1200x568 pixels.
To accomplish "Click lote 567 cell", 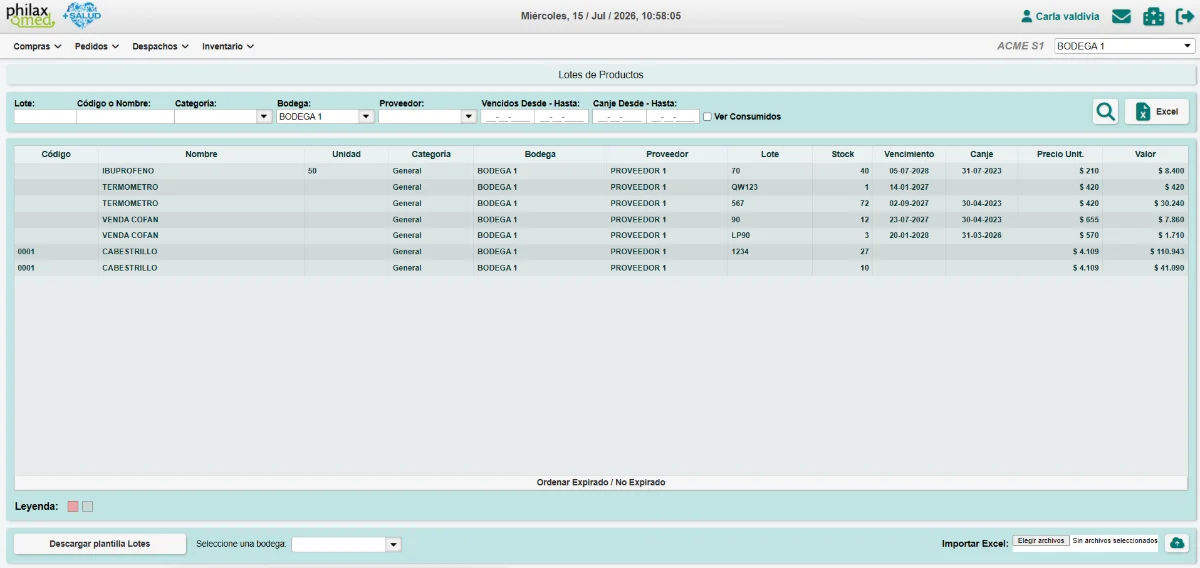I will pos(770,203).
